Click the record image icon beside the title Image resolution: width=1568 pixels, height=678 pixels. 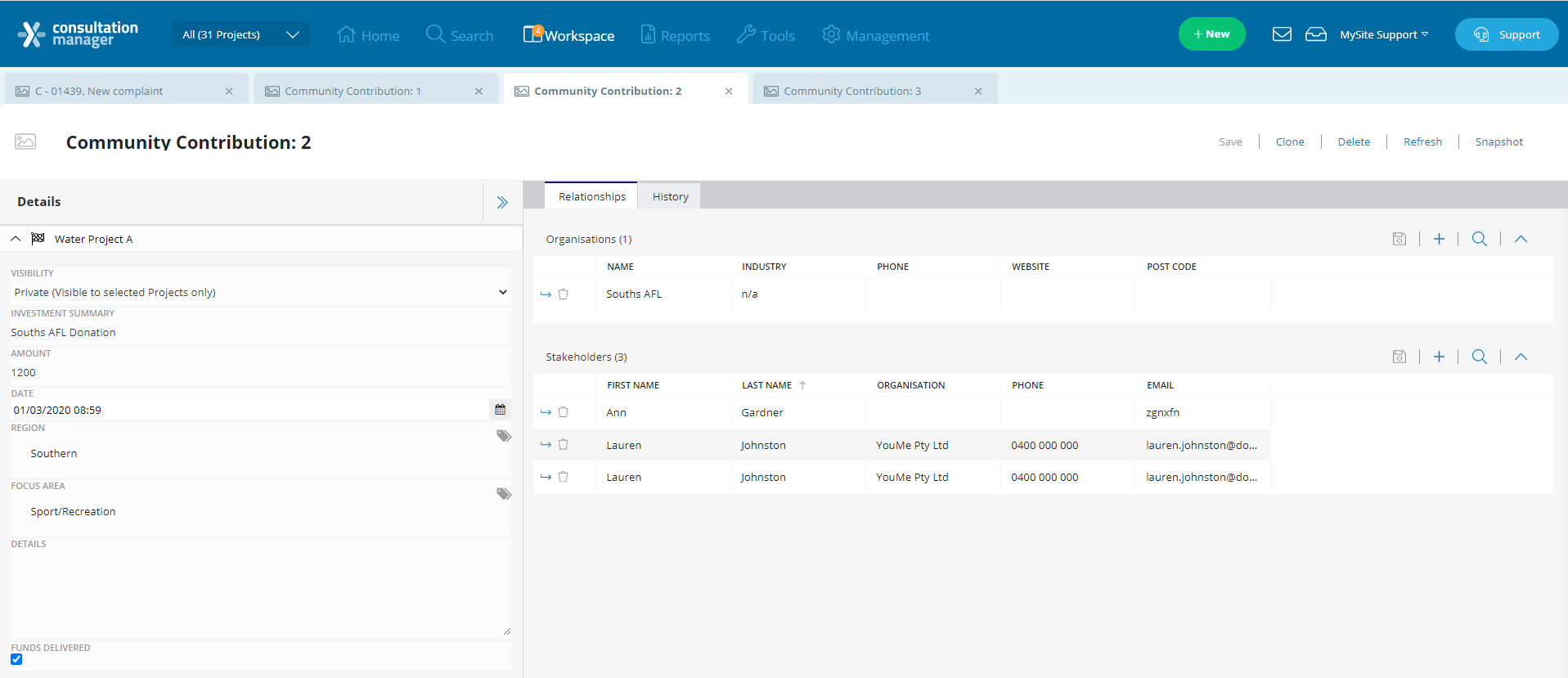[25, 141]
